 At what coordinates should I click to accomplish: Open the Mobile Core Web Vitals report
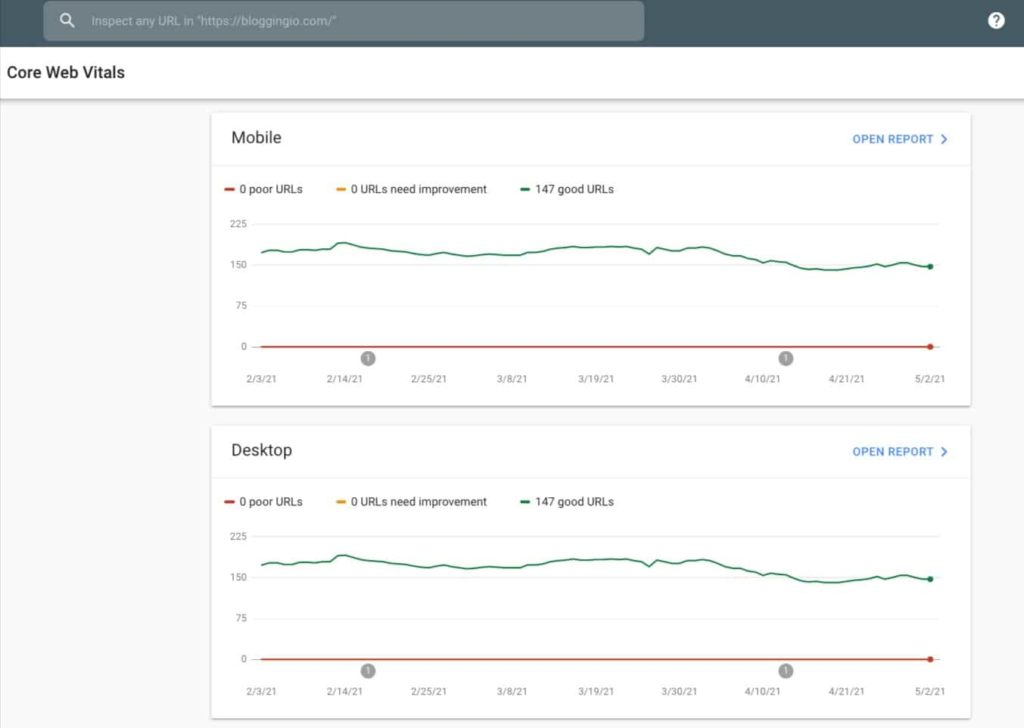(899, 139)
